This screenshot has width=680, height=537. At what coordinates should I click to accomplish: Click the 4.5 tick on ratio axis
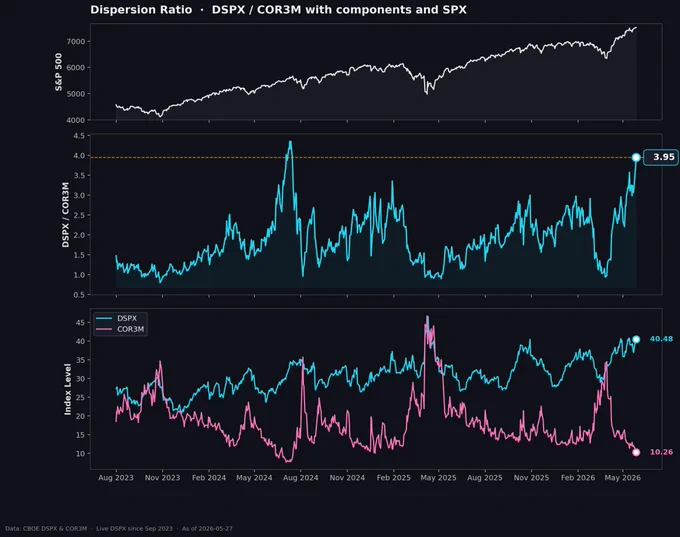pyautogui.click(x=79, y=136)
